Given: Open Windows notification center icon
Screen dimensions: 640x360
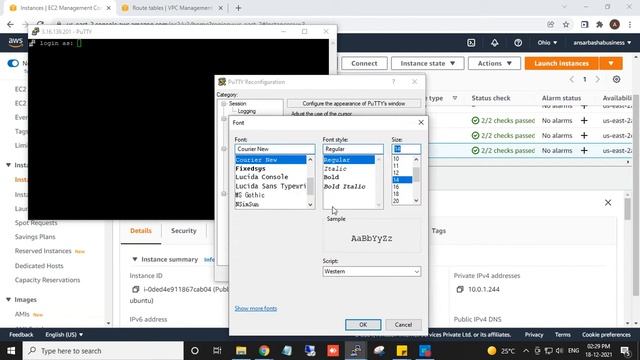Looking at the screenshot, I should (x=625, y=351).
